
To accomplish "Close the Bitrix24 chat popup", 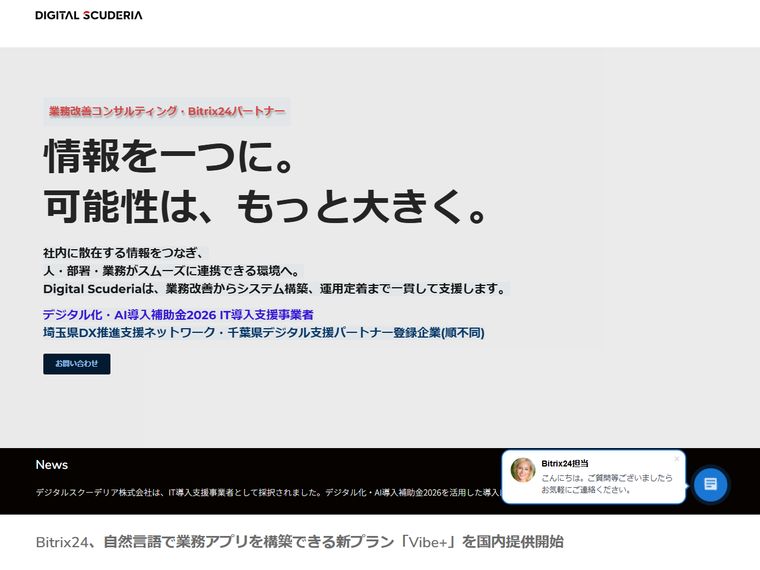I will pyautogui.click(x=677, y=459).
